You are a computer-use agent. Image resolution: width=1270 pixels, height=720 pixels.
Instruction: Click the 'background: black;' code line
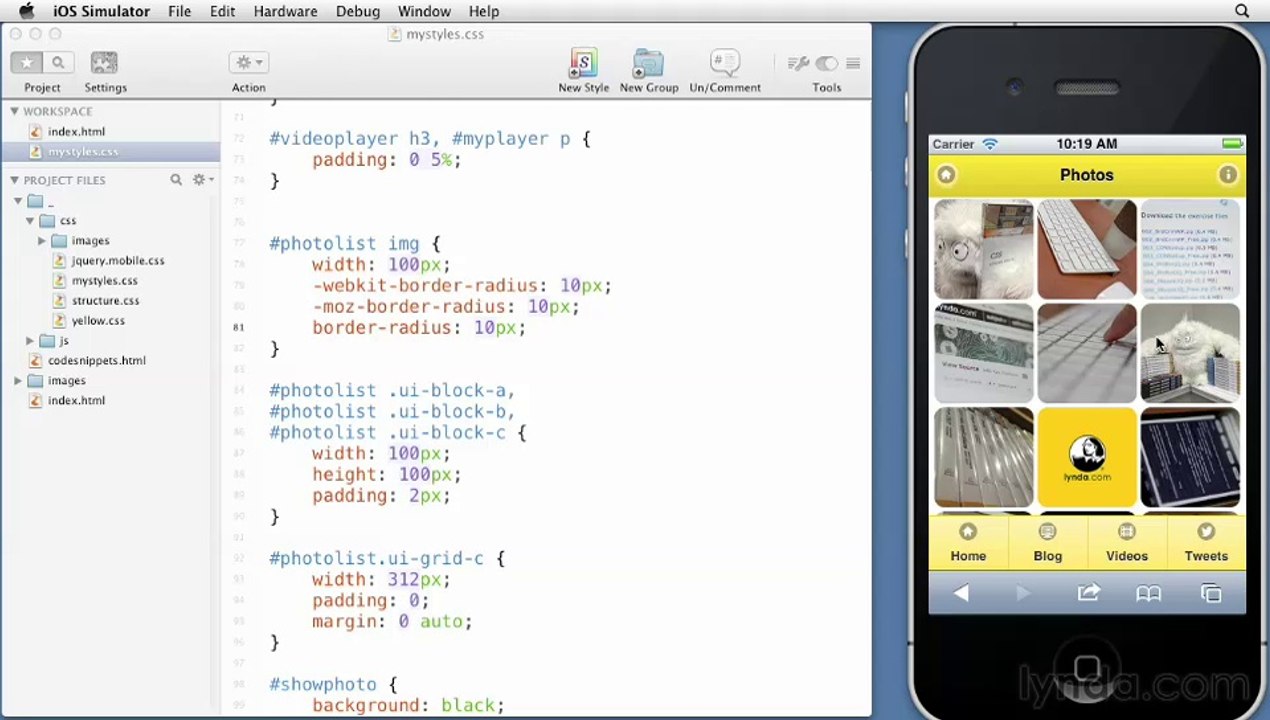point(408,705)
